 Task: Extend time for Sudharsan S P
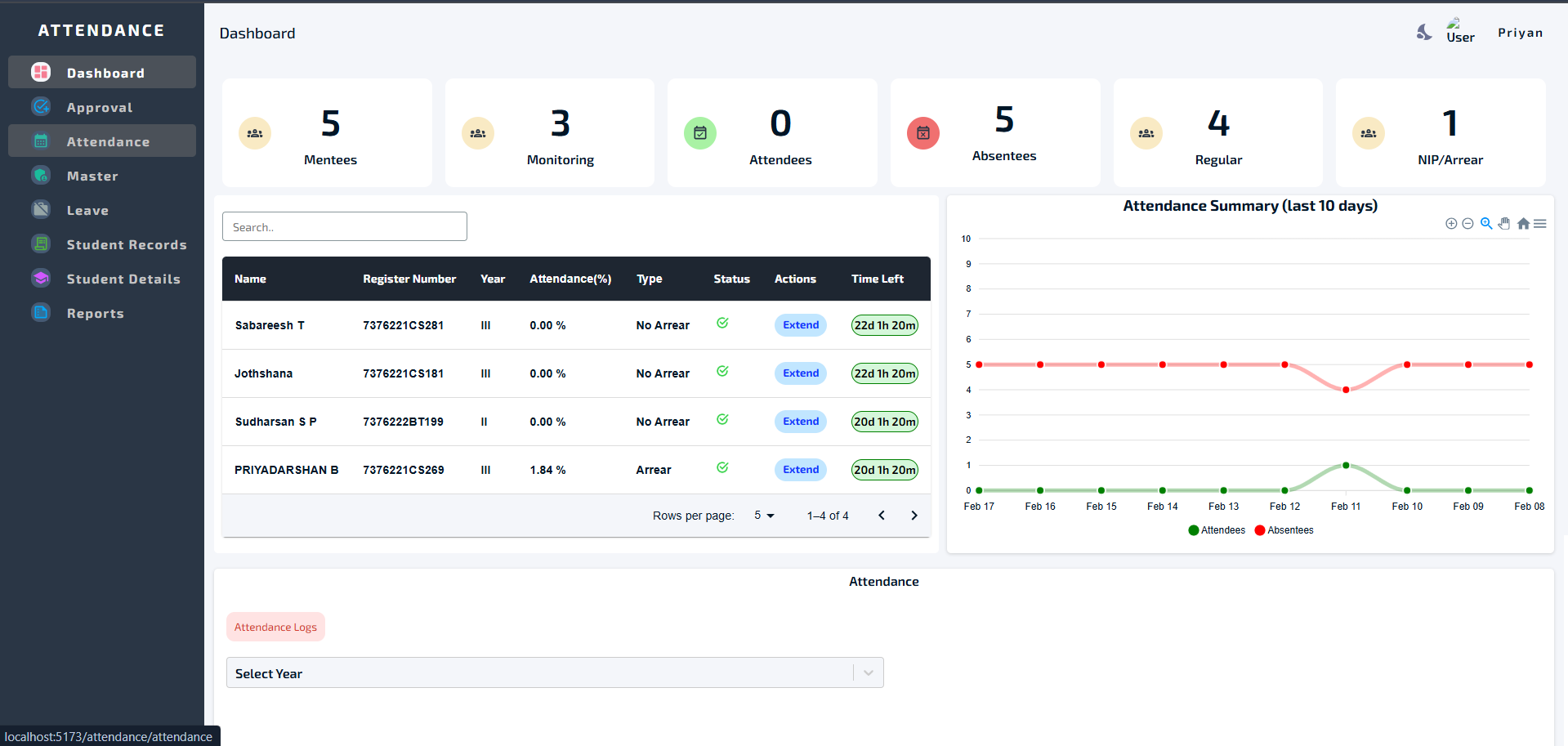tap(801, 422)
